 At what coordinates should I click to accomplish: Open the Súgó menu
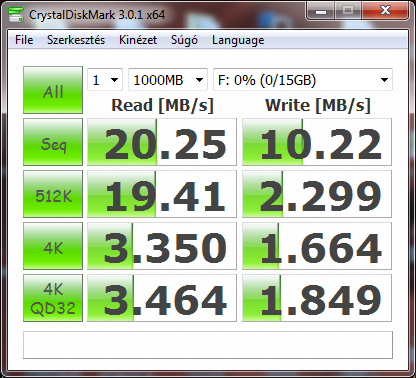tap(184, 40)
